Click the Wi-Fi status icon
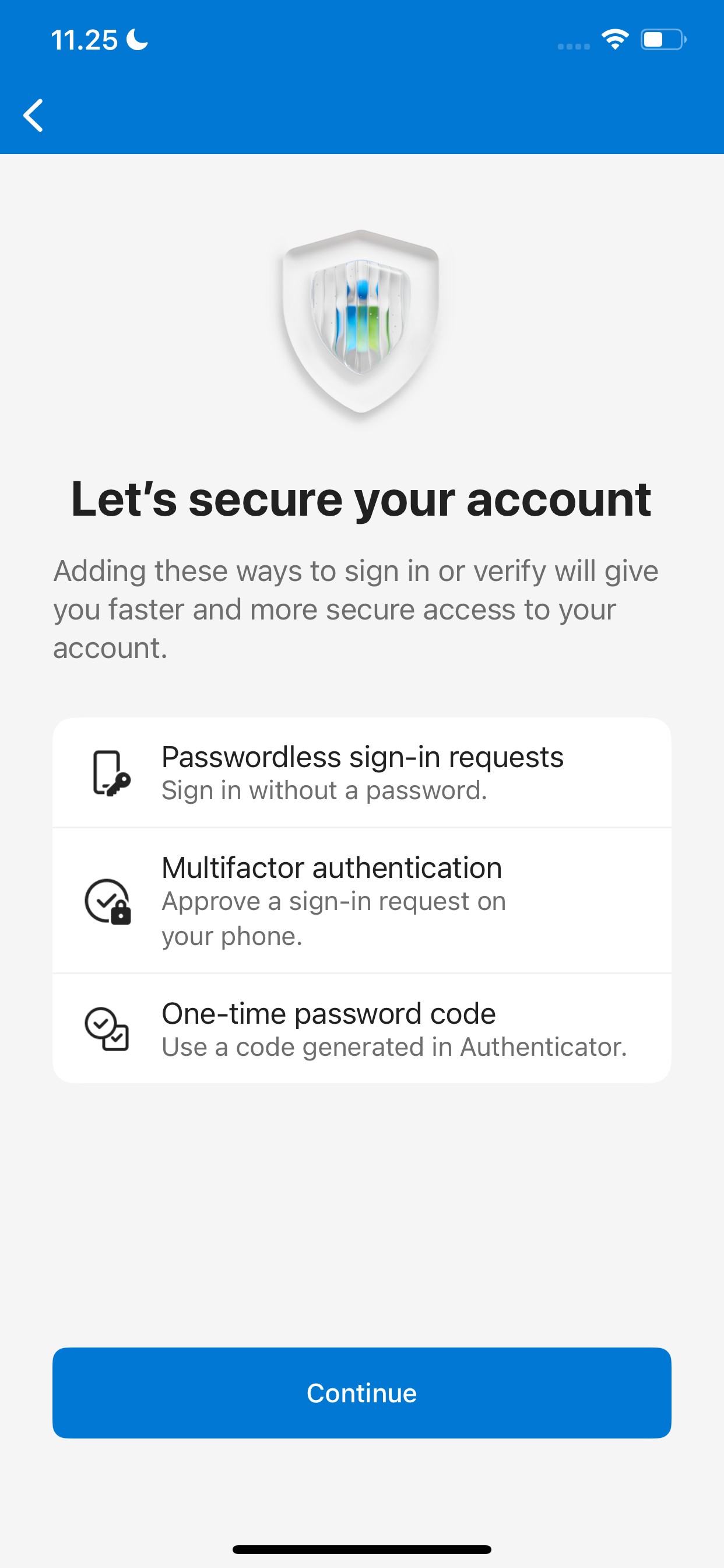724x1568 pixels. pyautogui.click(x=614, y=40)
